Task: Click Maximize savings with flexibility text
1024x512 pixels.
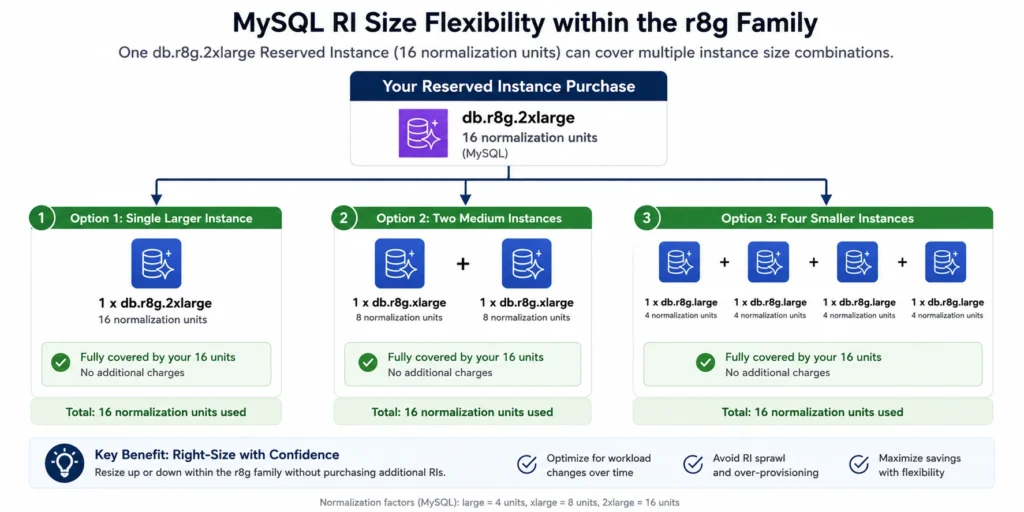Action: click(920, 465)
